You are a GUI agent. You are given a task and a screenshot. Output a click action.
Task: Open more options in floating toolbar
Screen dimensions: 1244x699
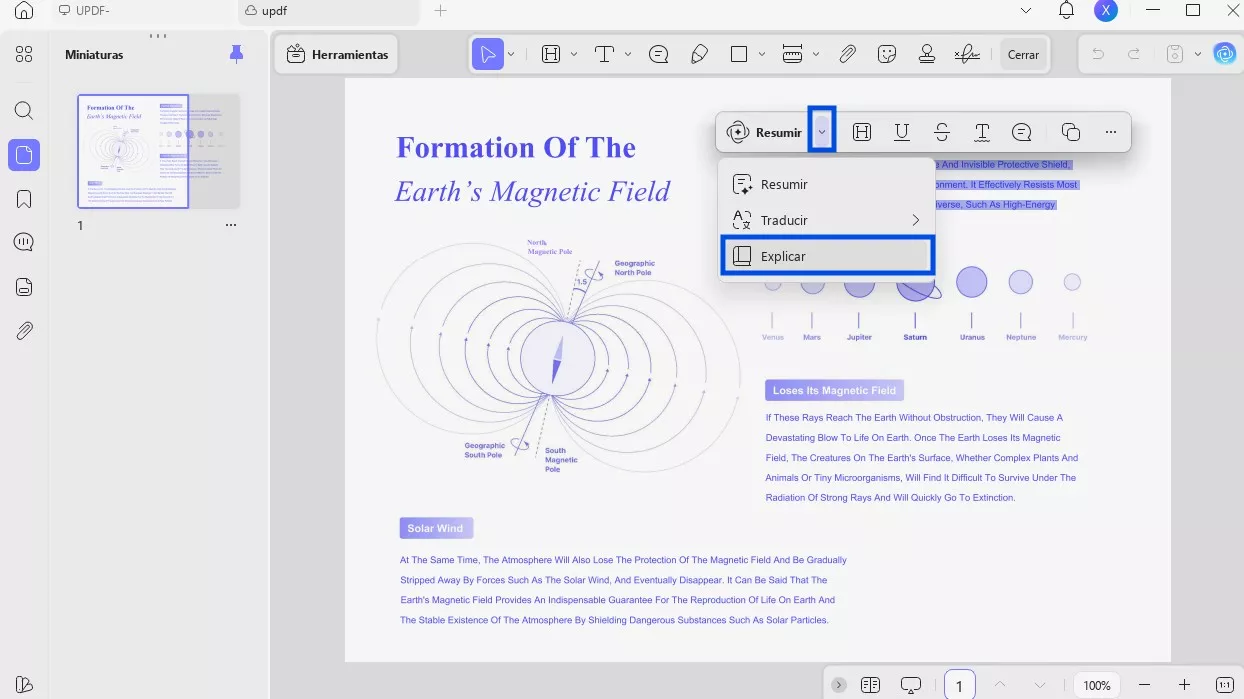coord(1111,132)
